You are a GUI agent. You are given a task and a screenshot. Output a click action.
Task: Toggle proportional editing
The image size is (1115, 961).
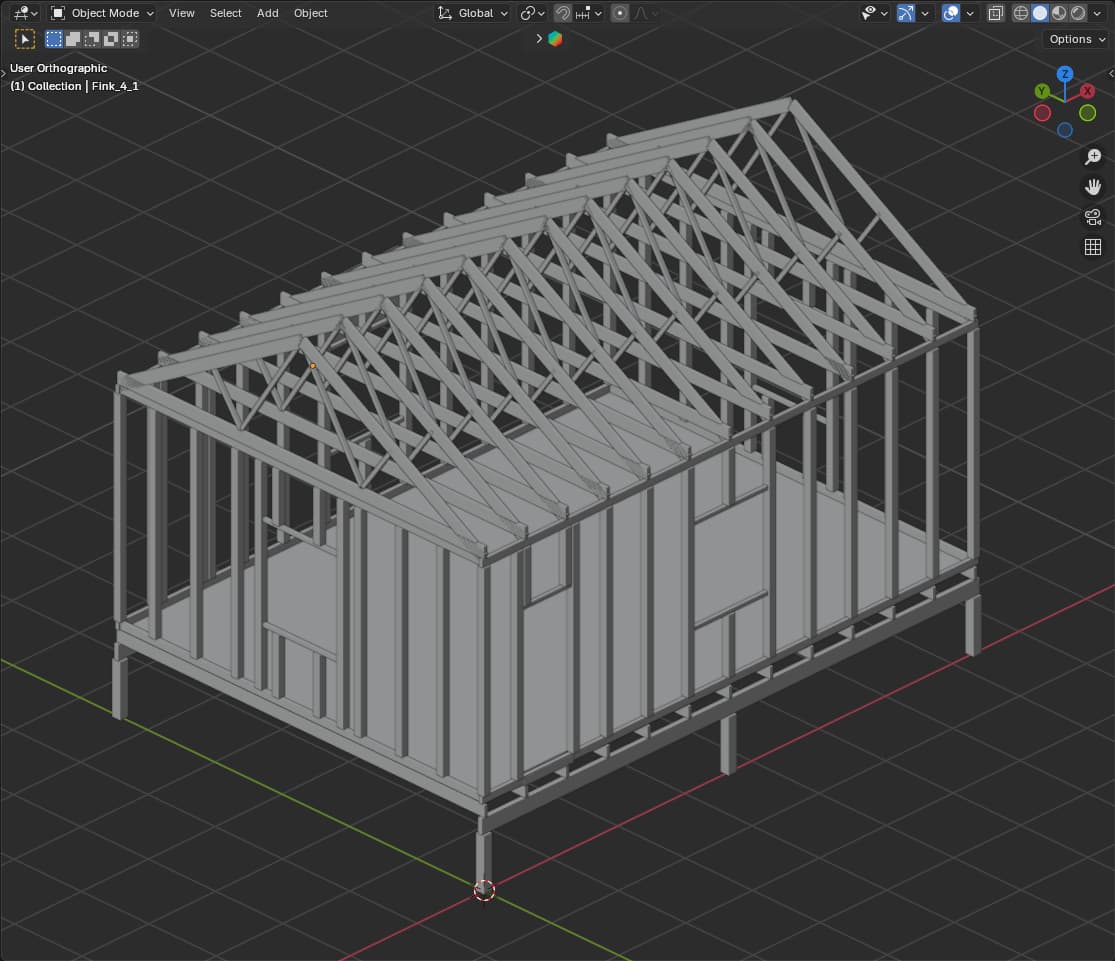pyautogui.click(x=620, y=13)
